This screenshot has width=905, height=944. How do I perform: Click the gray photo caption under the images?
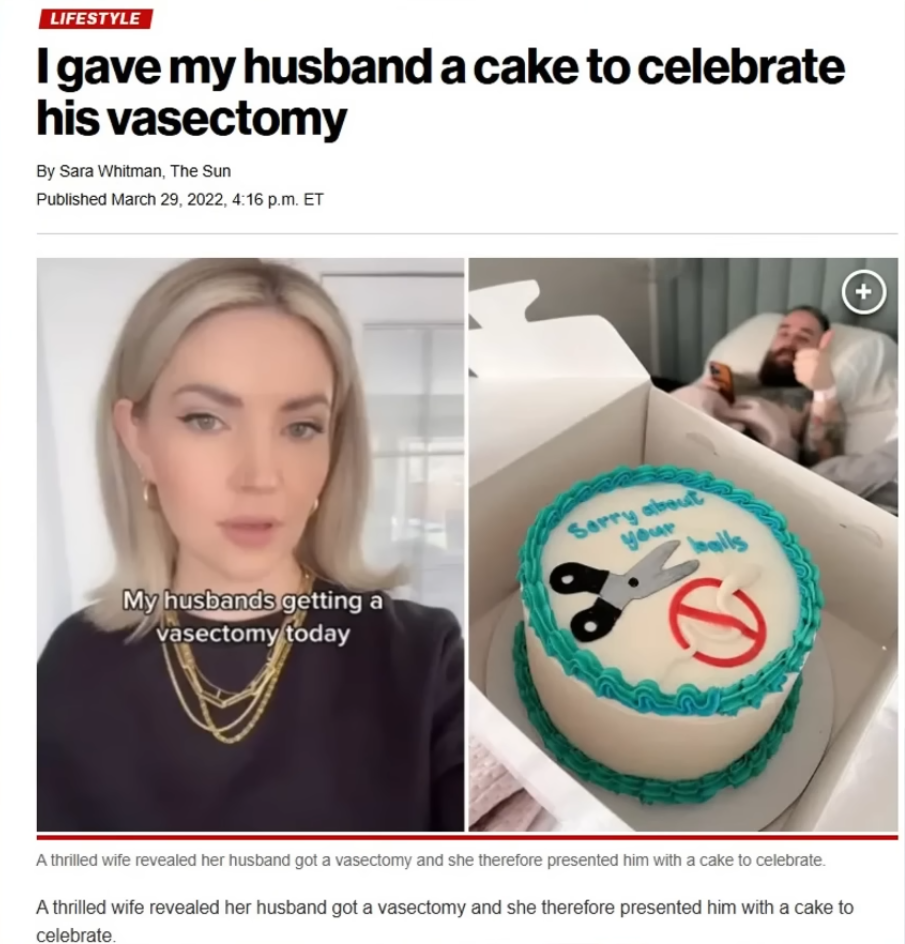click(x=431, y=860)
